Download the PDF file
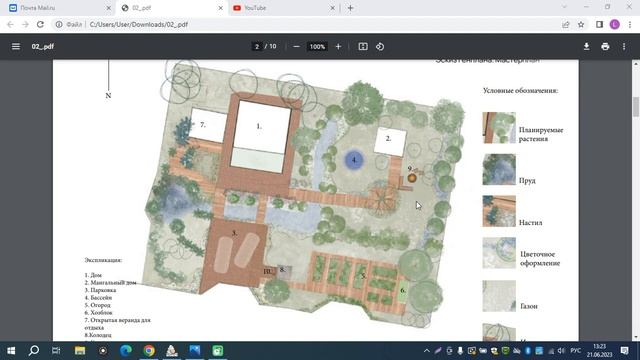This screenshot has width=640, height=360. pyautogui.click(x=586, y=47)
